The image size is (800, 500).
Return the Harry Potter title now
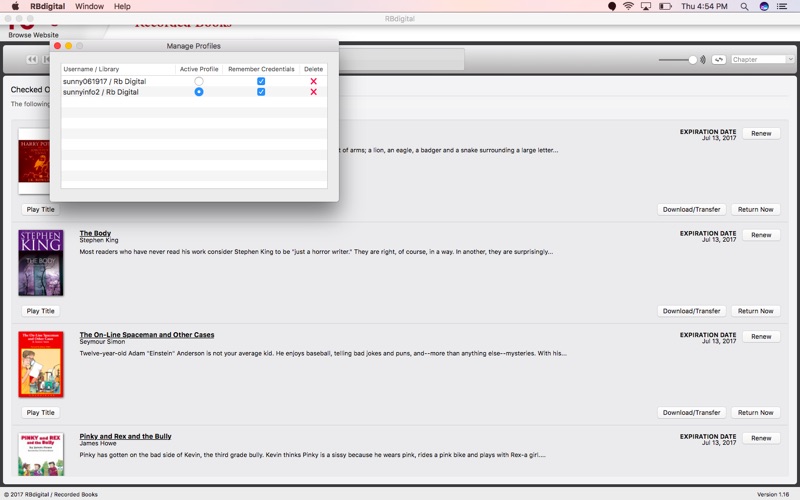click(756, 209)
